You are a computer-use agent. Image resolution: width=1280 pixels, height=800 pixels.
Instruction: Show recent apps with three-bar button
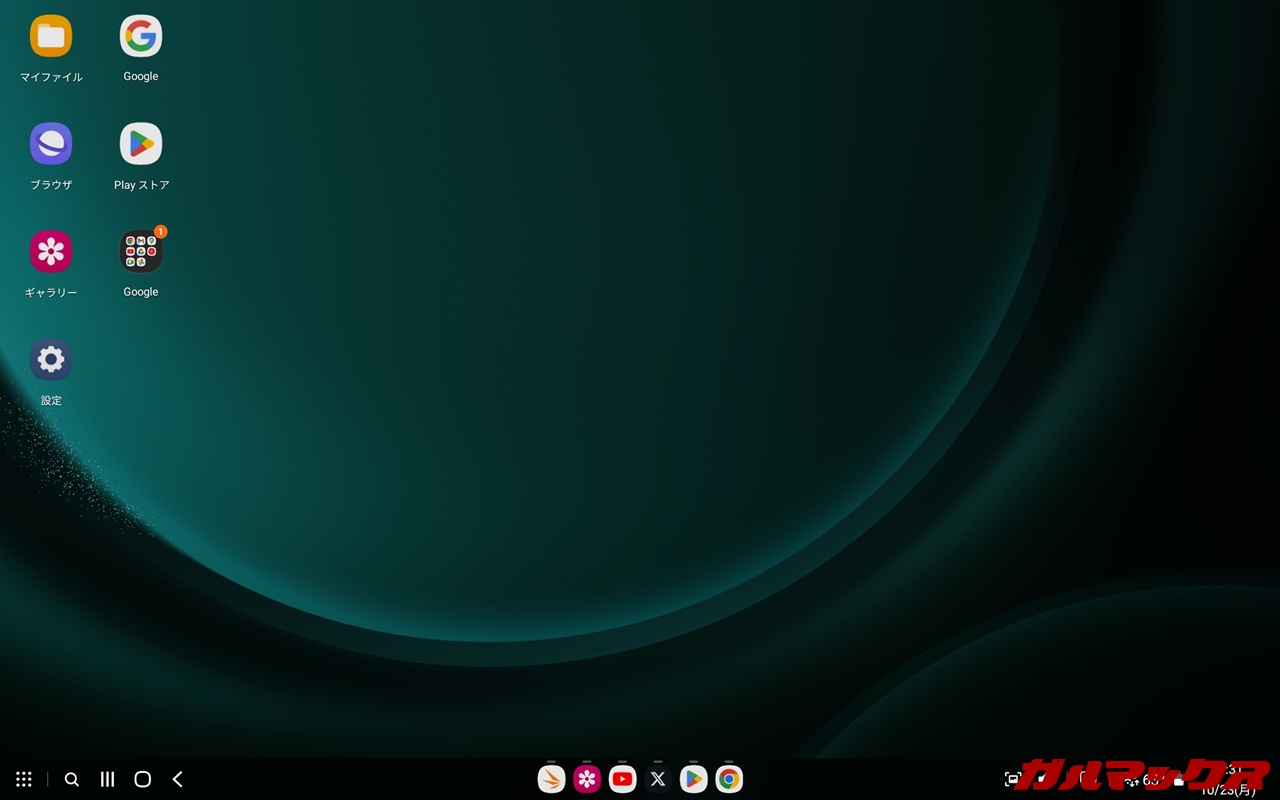point(107,779)
